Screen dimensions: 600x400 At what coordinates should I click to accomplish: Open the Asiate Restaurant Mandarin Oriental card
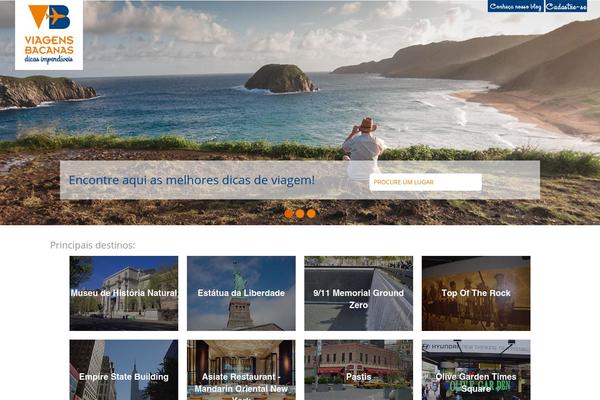click(x=241, y=370)
